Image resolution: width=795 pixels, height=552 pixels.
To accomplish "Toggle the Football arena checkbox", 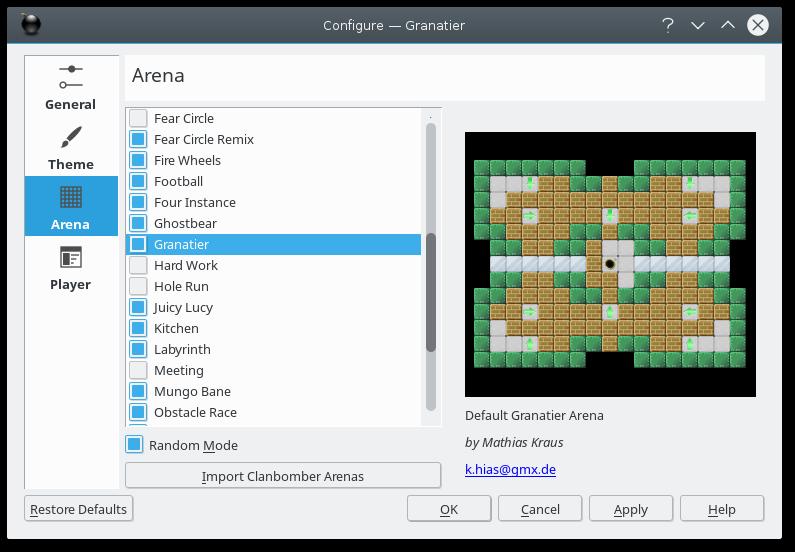I will click(x=138, y=181).
